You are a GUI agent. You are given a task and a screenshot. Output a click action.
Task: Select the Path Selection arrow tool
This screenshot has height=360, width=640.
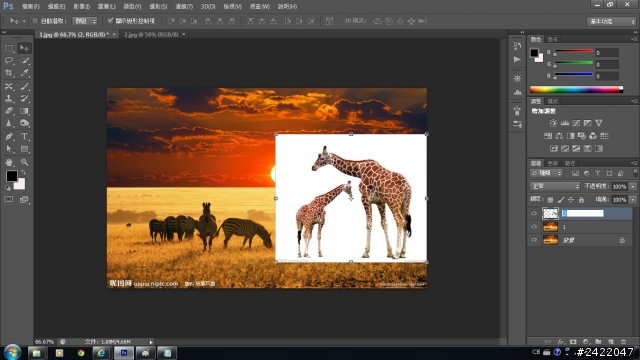point(9,149)
